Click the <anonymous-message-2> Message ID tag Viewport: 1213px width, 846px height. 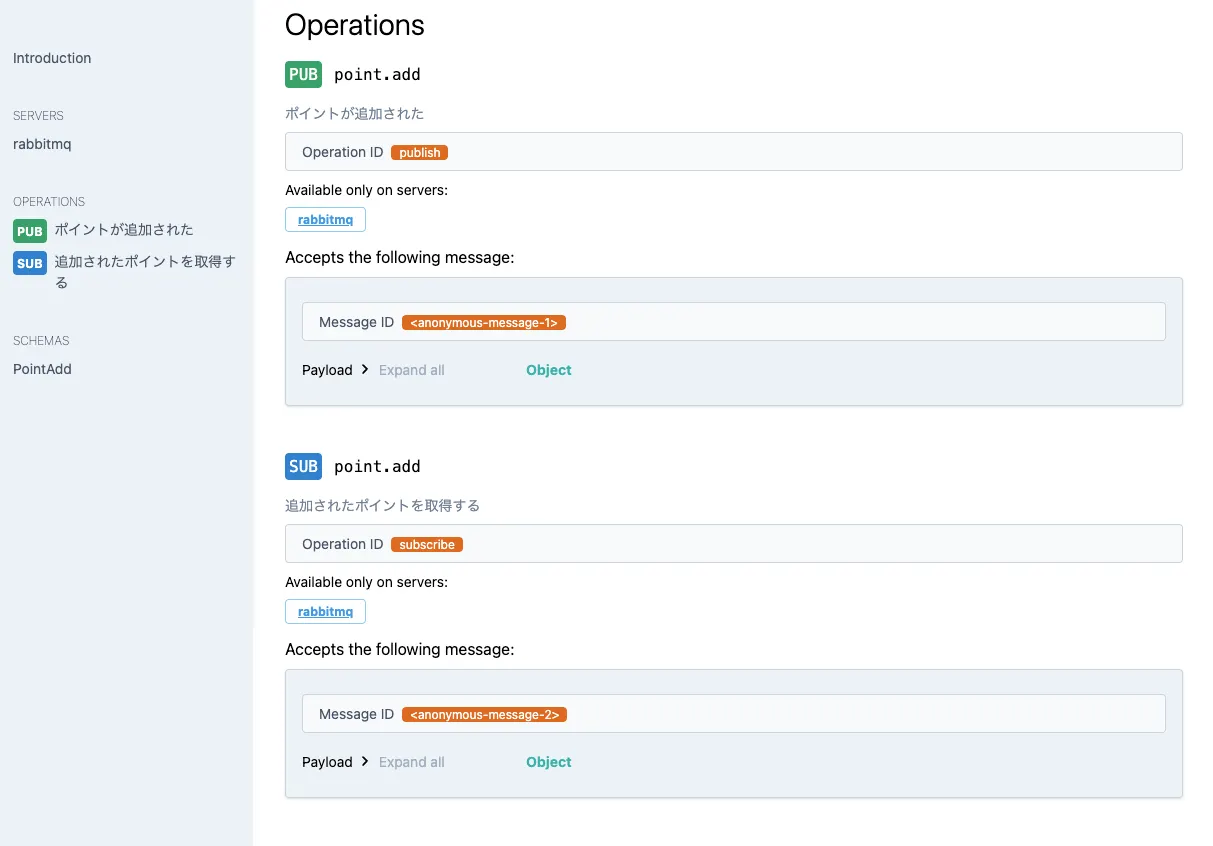[484, 714]
